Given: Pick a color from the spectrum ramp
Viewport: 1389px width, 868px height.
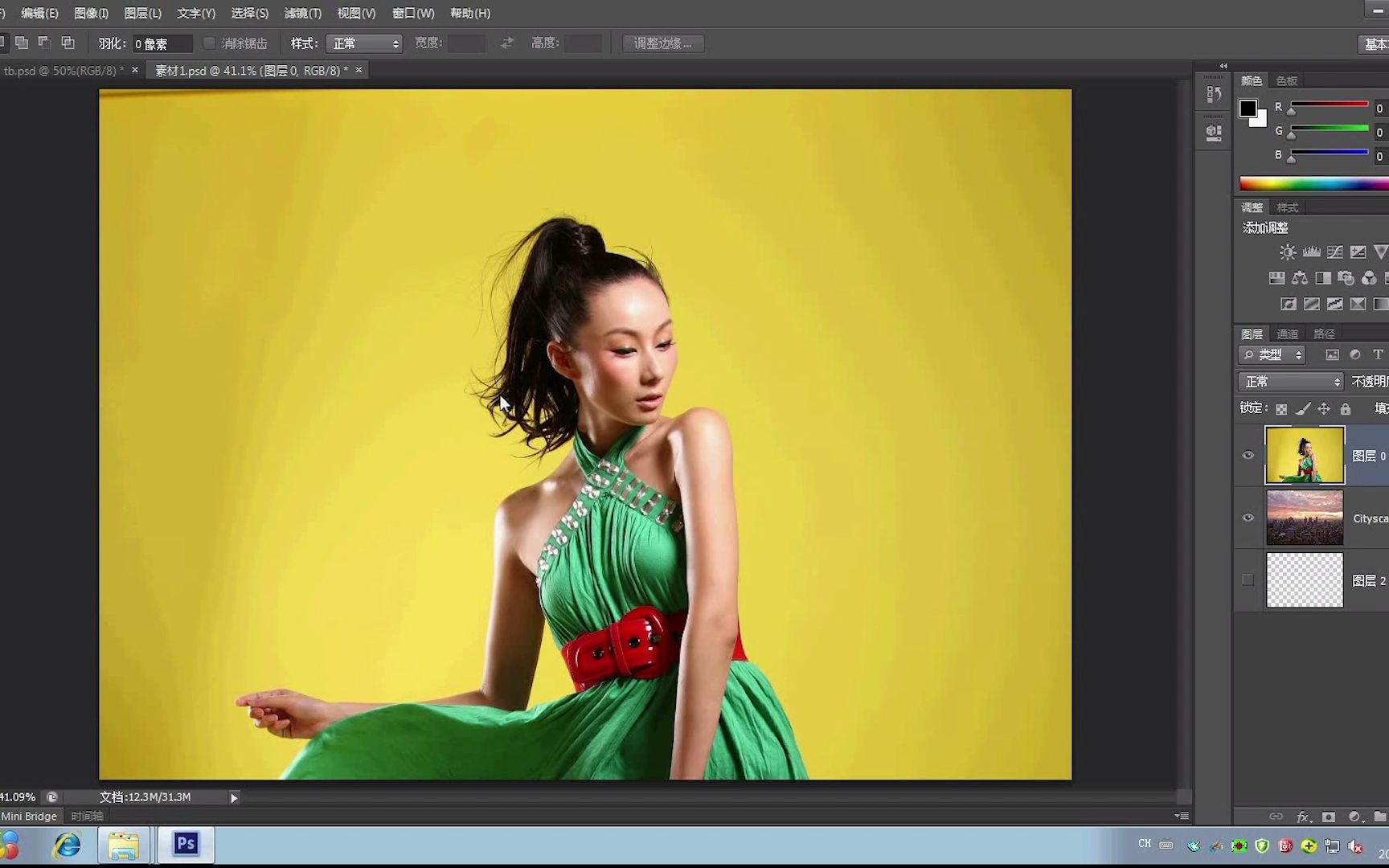Looking at the screenshot, I should (1313, 183).
